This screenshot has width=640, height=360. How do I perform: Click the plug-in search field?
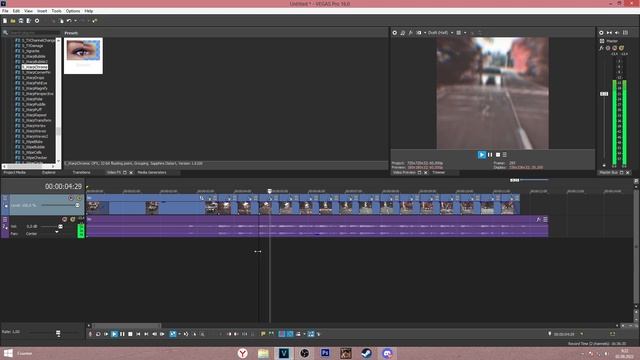tap(34, 33)
